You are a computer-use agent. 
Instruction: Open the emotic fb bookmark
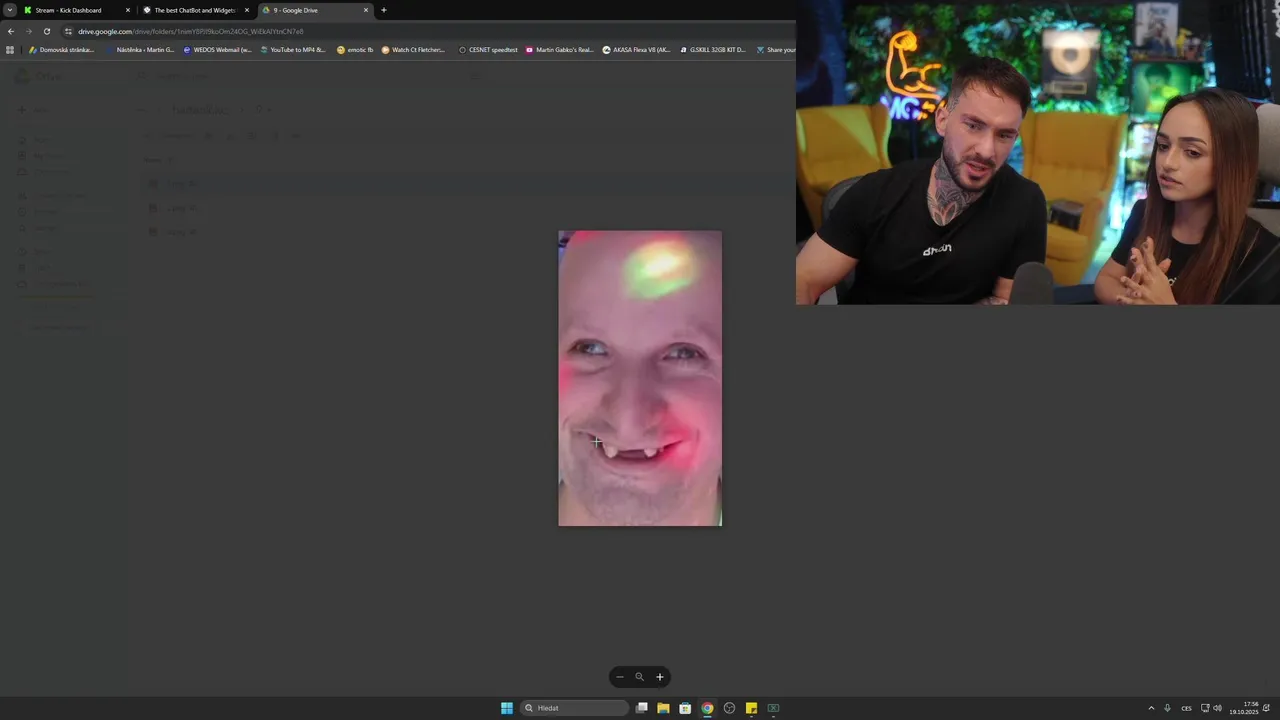click(355, 49)
